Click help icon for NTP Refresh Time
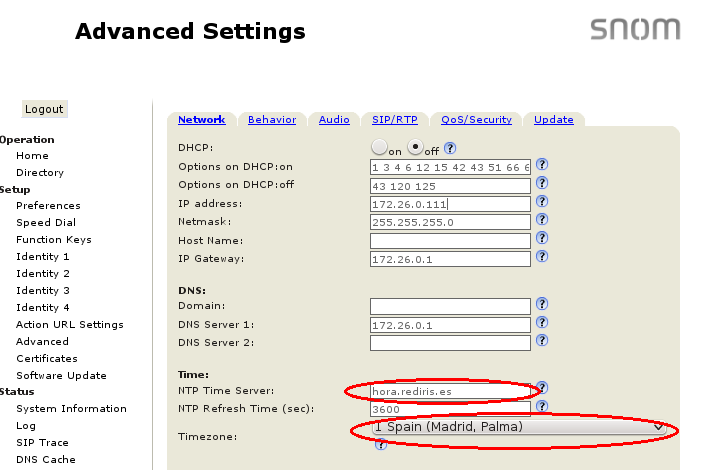The height and width of the screenshot is (470, 714). coord(542,407)
